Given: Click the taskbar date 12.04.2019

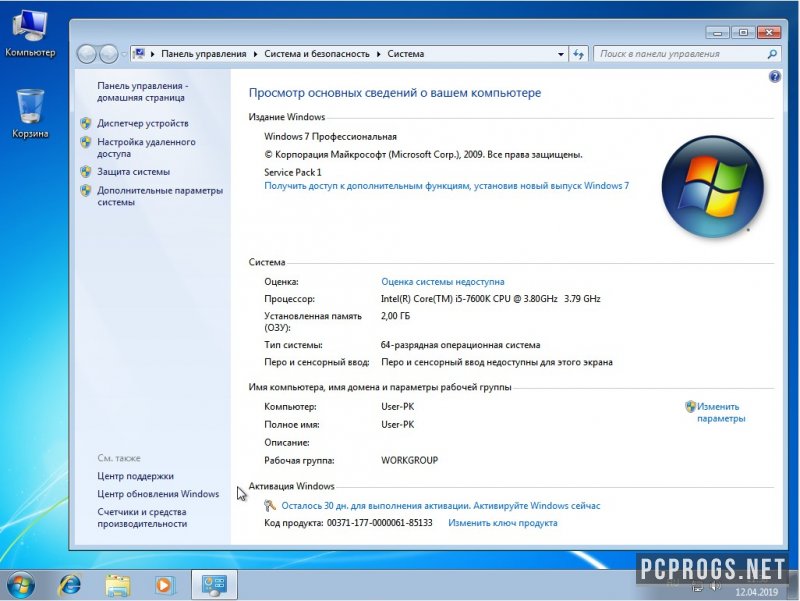Looking at the screenshot, I should 756,592.
